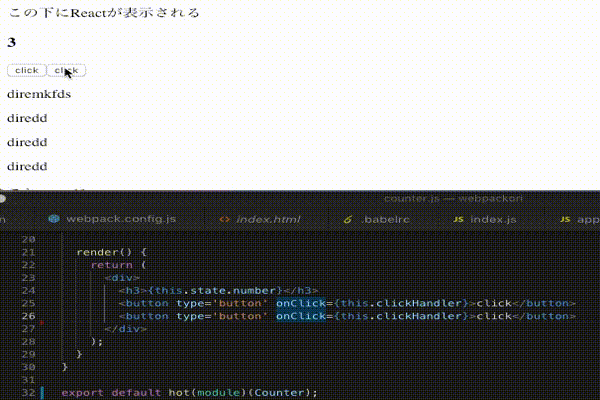Open the index.js editor tab
Screen dimensions: 600x400
click(493, 219)
